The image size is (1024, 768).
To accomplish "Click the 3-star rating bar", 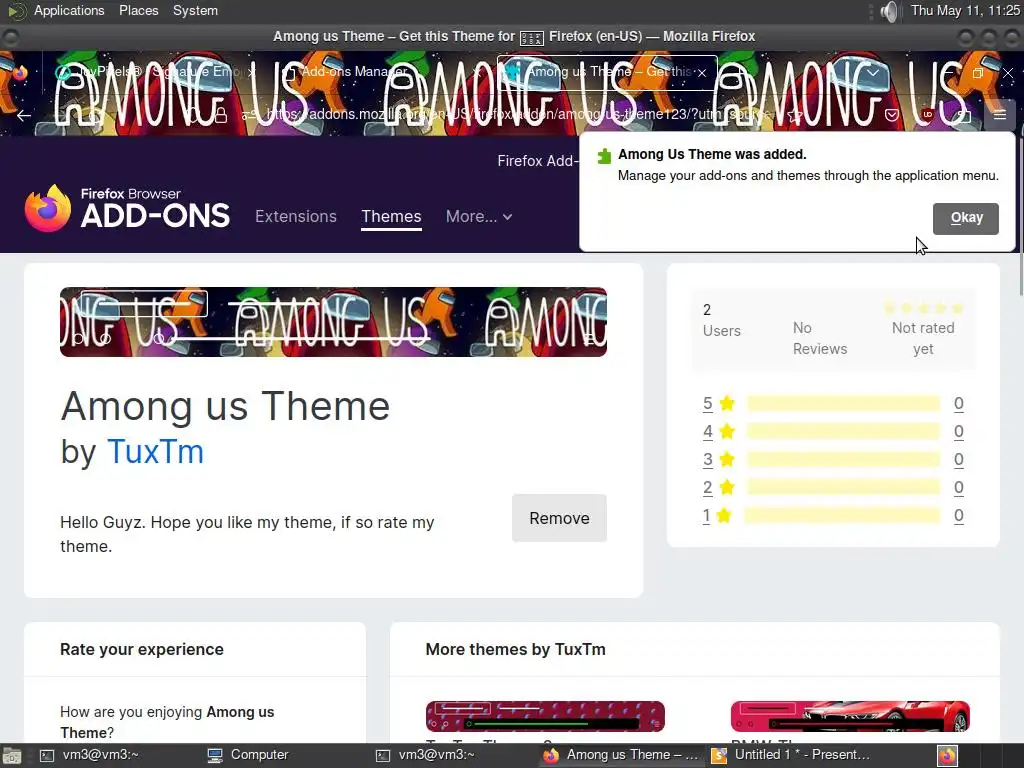I will [x=843, y=460].
